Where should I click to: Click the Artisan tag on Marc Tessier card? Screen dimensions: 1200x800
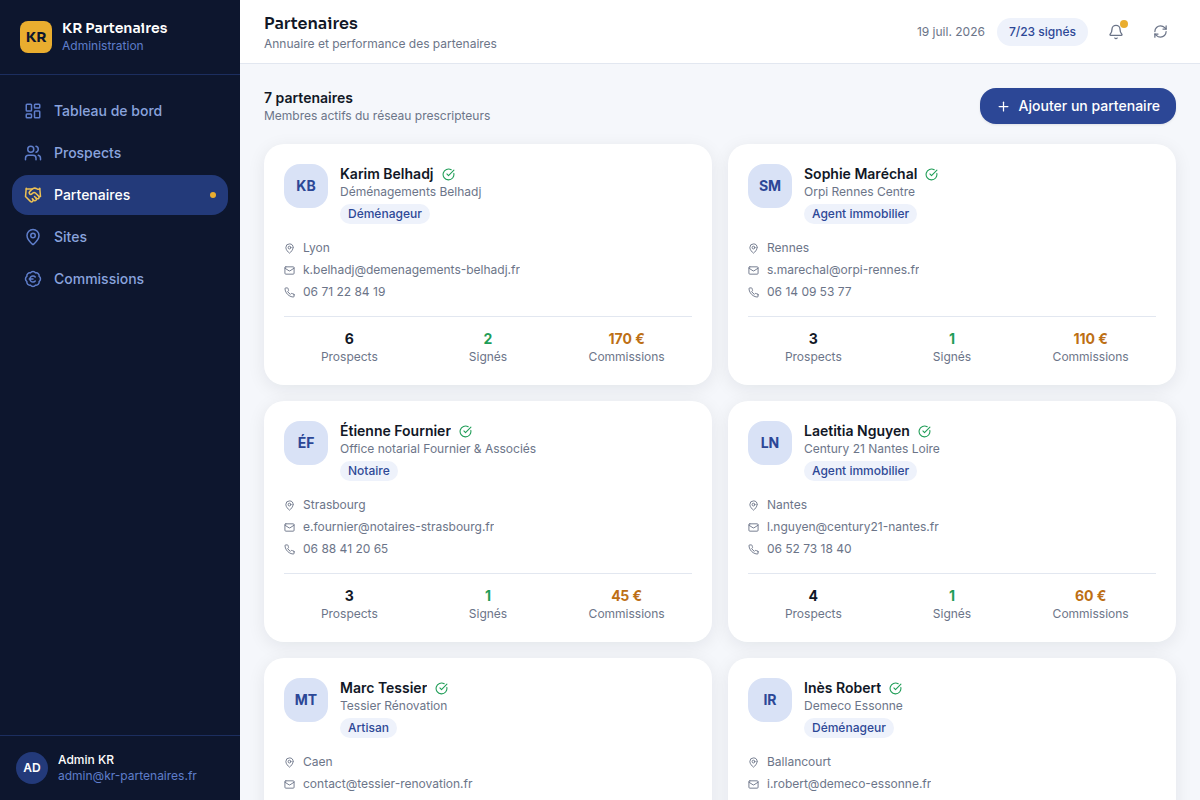[368, 728]
